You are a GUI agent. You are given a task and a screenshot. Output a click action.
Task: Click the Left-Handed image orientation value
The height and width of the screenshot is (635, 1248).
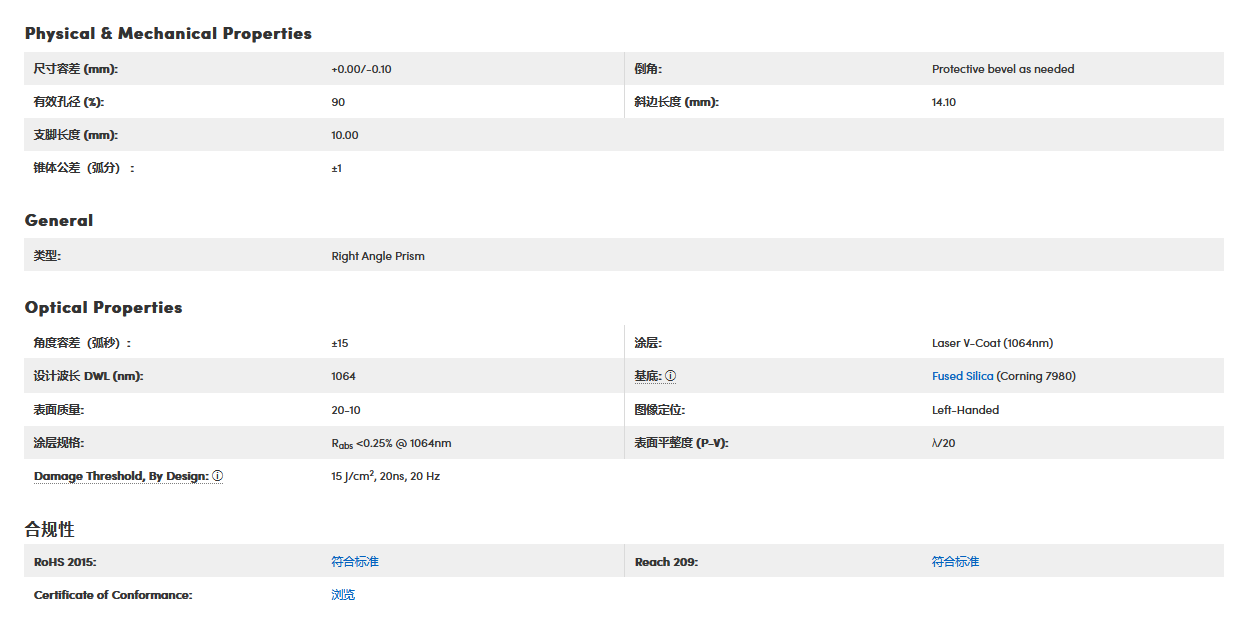(x=965, y=410)
